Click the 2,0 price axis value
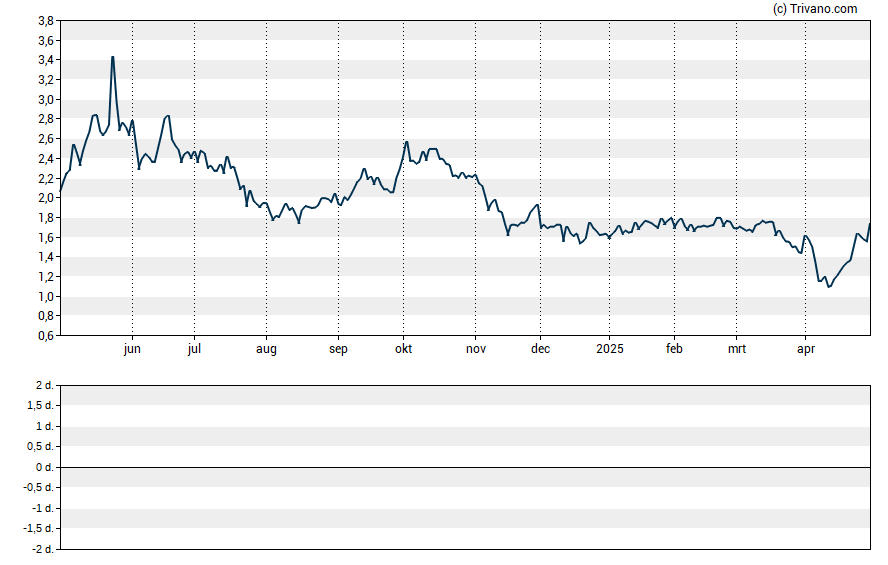888x565 pixels. point(46,198)
